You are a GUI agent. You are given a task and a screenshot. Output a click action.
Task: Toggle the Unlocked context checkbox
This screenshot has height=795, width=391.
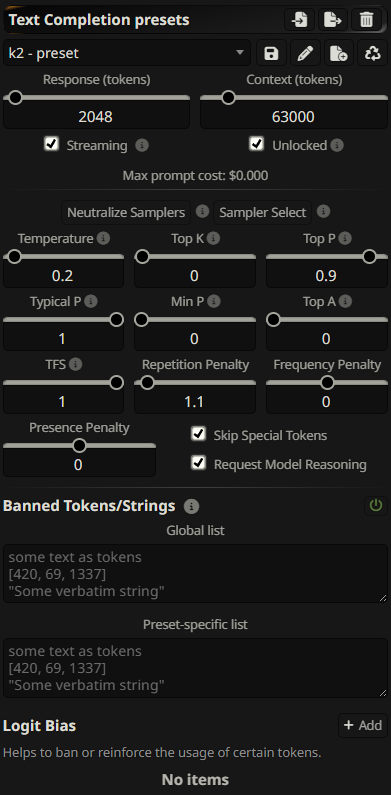tap(257, 144)
